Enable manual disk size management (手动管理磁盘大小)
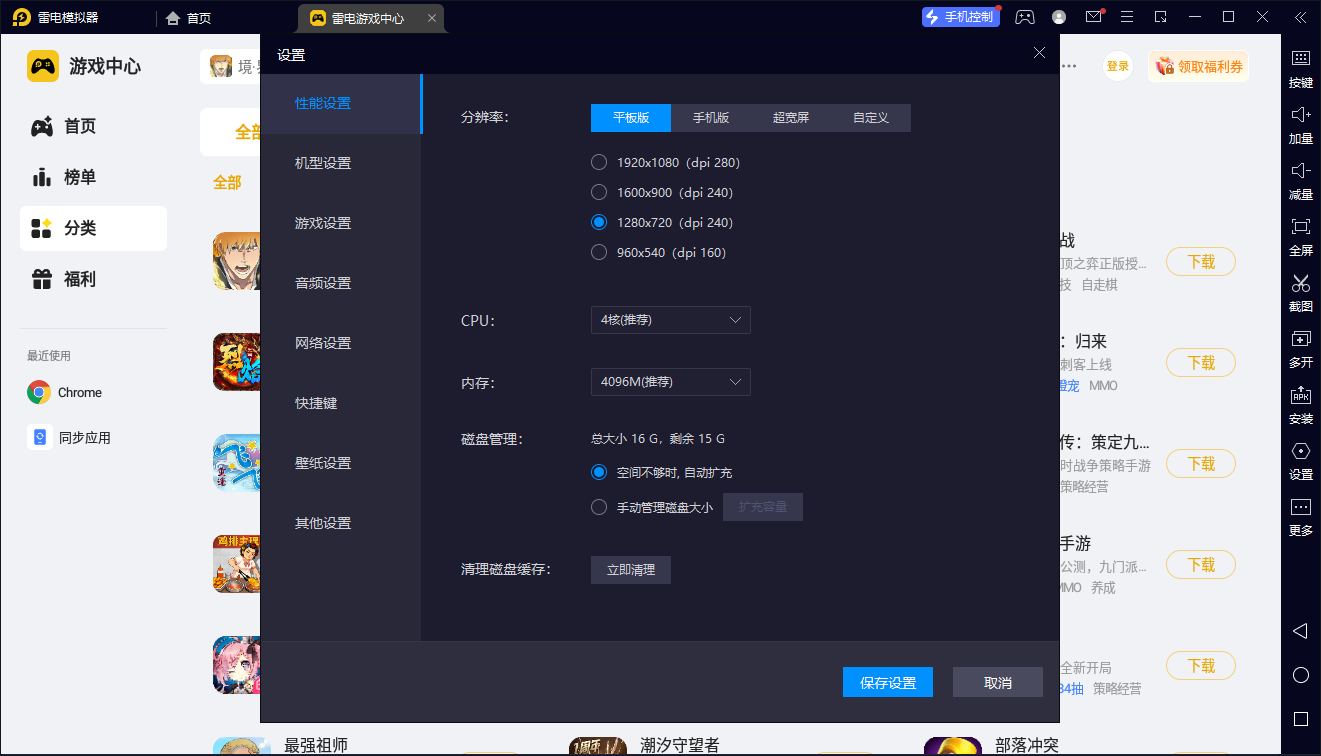The width and height of the screenshot is (1321, 756). 599,506
